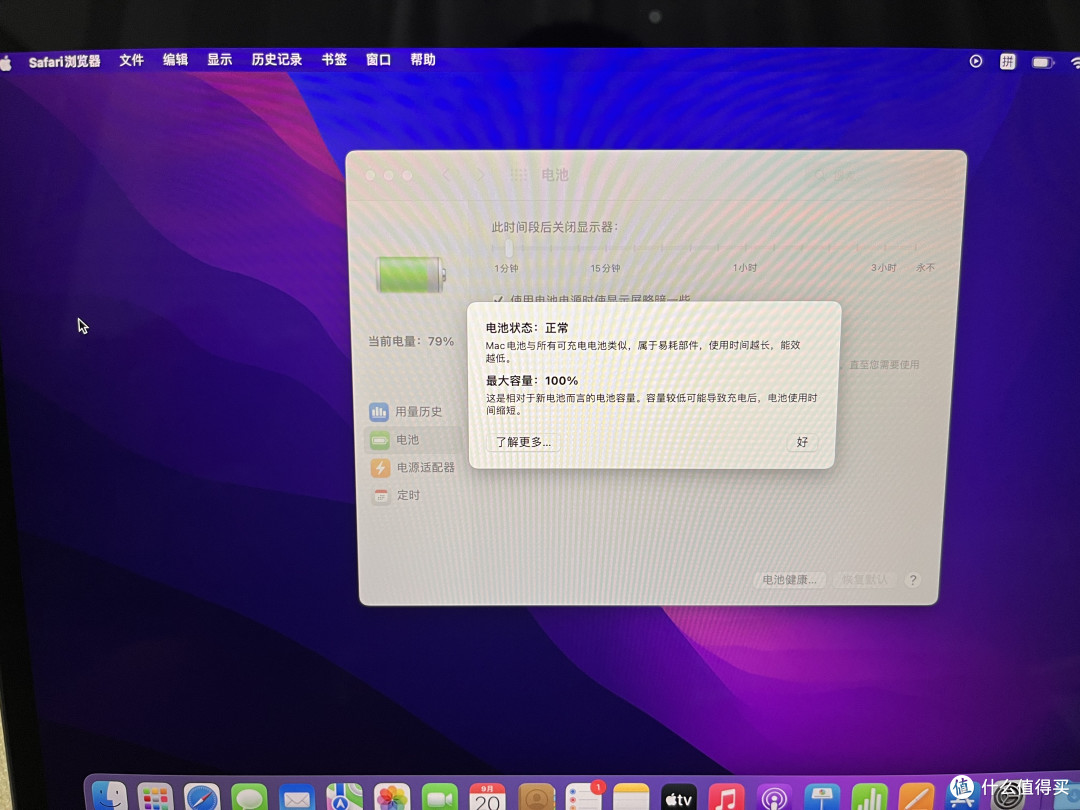Open Maps from the Dock

344,798
